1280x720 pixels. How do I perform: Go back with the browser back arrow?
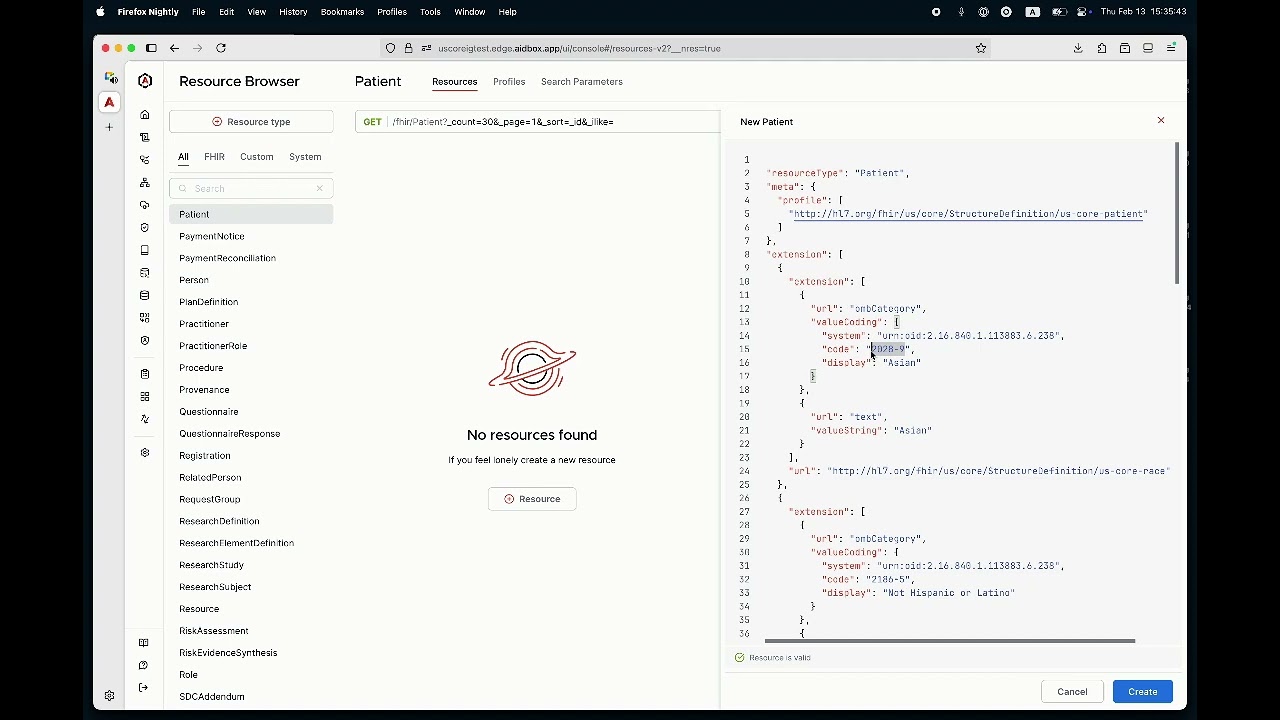[x=174, y=48]
